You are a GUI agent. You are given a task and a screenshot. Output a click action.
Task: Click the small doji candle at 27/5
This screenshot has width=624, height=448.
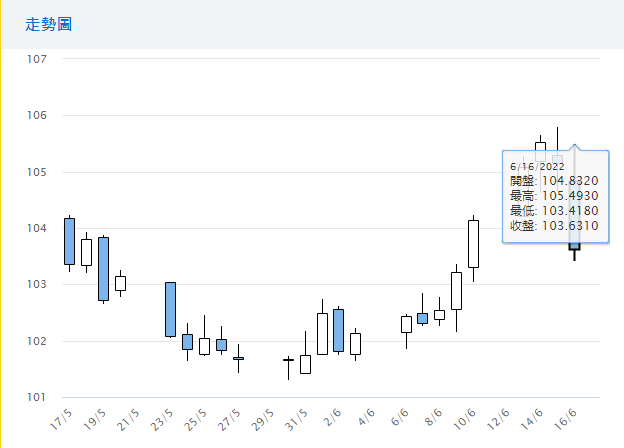click(238, 358)
